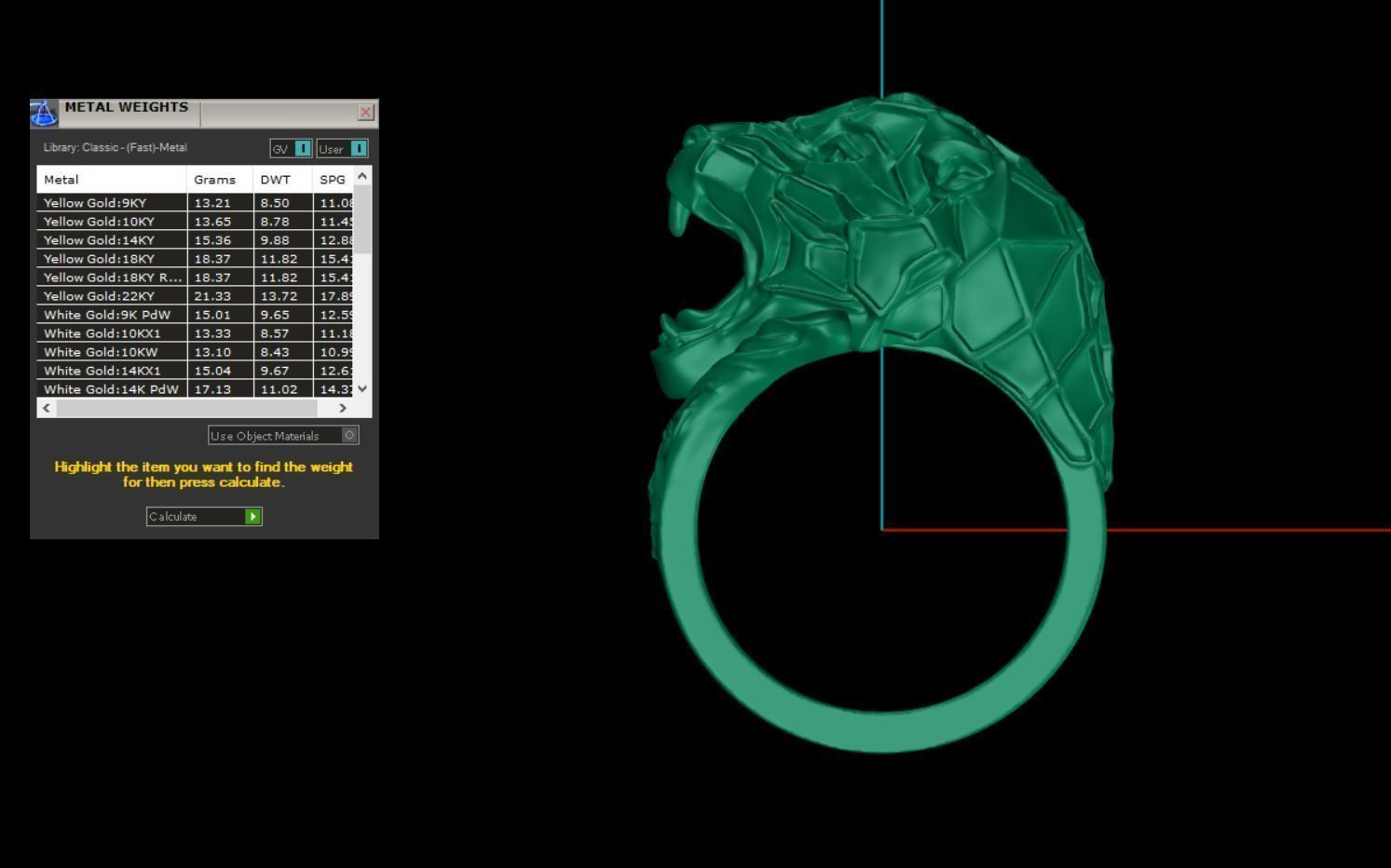Viewport: 1391px width, 868px height.
Task: Select the White Gold:10KX1 row
Action: [195, 332]
